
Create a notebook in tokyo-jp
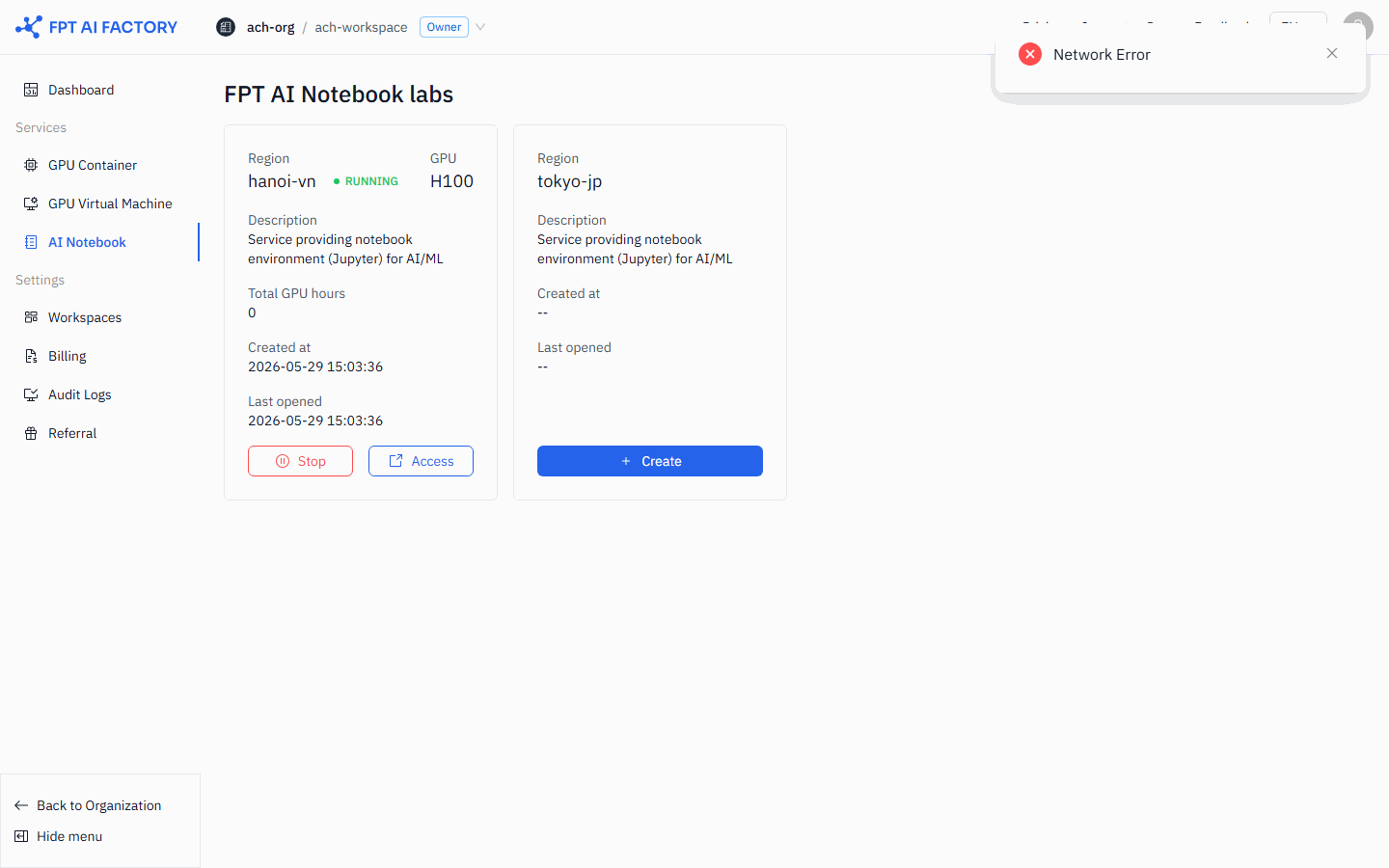point(650,461)
